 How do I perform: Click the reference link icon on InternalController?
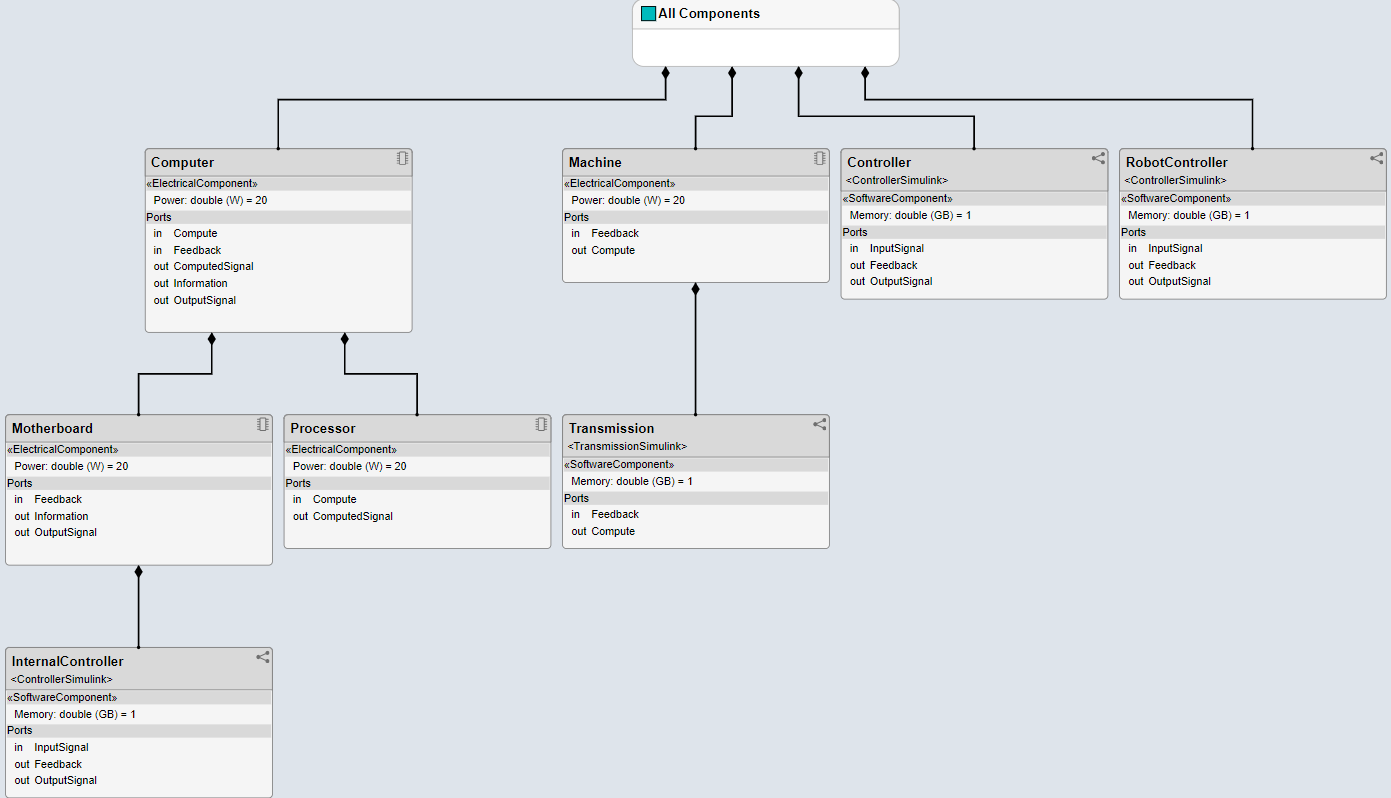click(263, 657)
